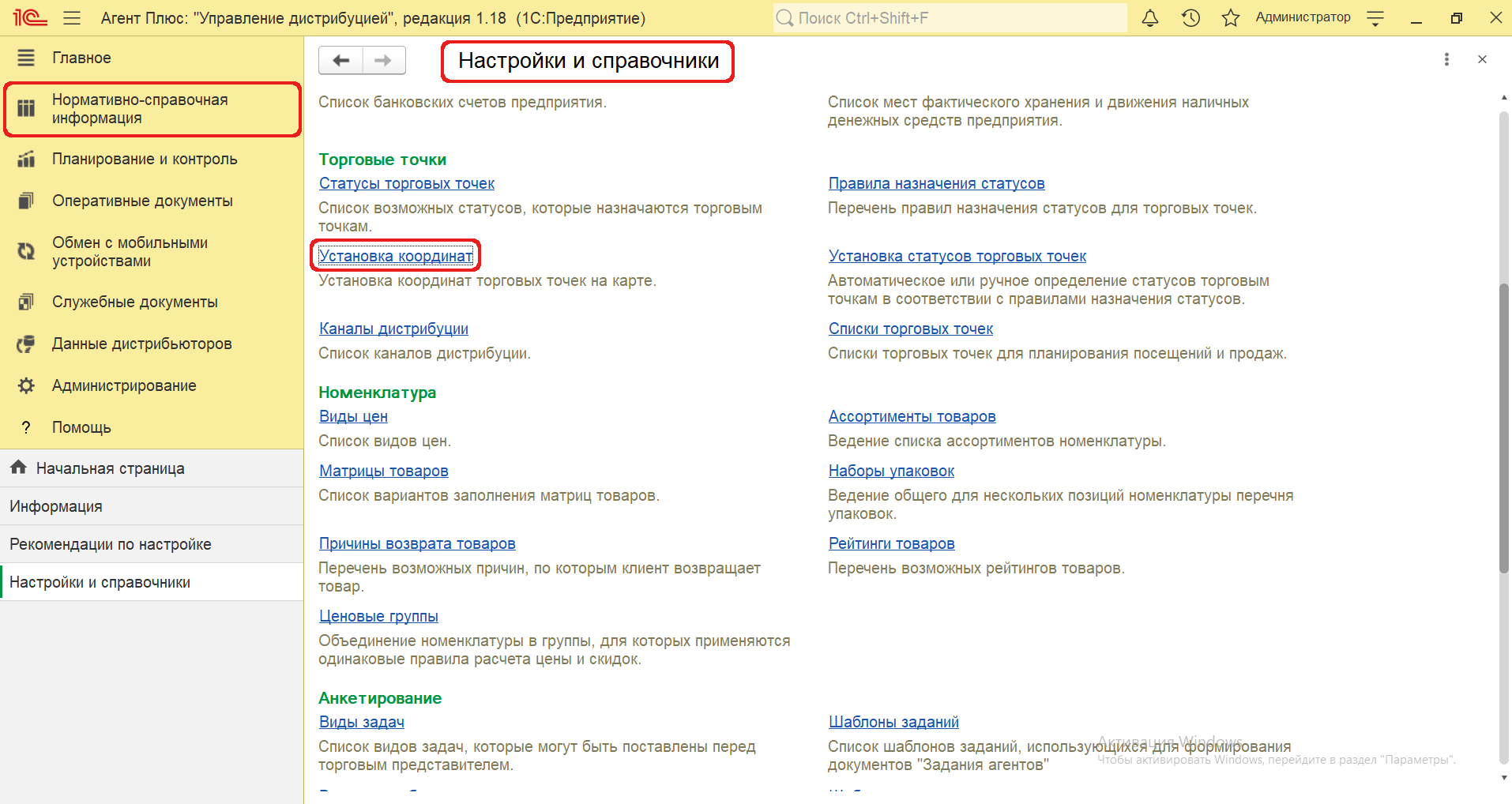Select the Оперативные документы section
This screenshot has height=804, width=1512.
point(142,201)
